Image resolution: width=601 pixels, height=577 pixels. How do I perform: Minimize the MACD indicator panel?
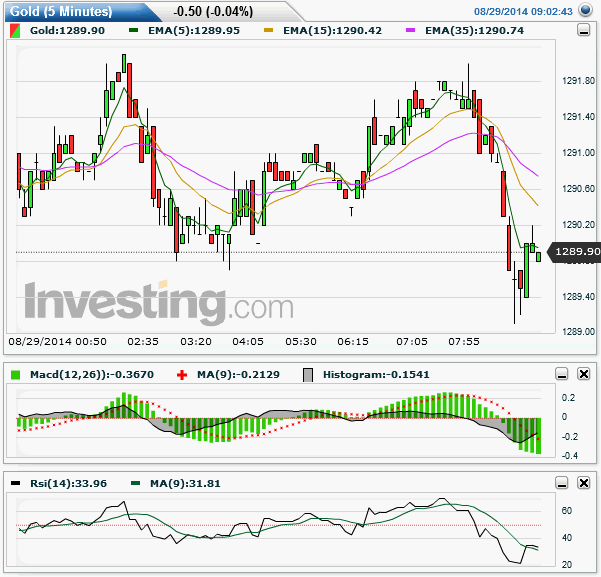point(562,374)
